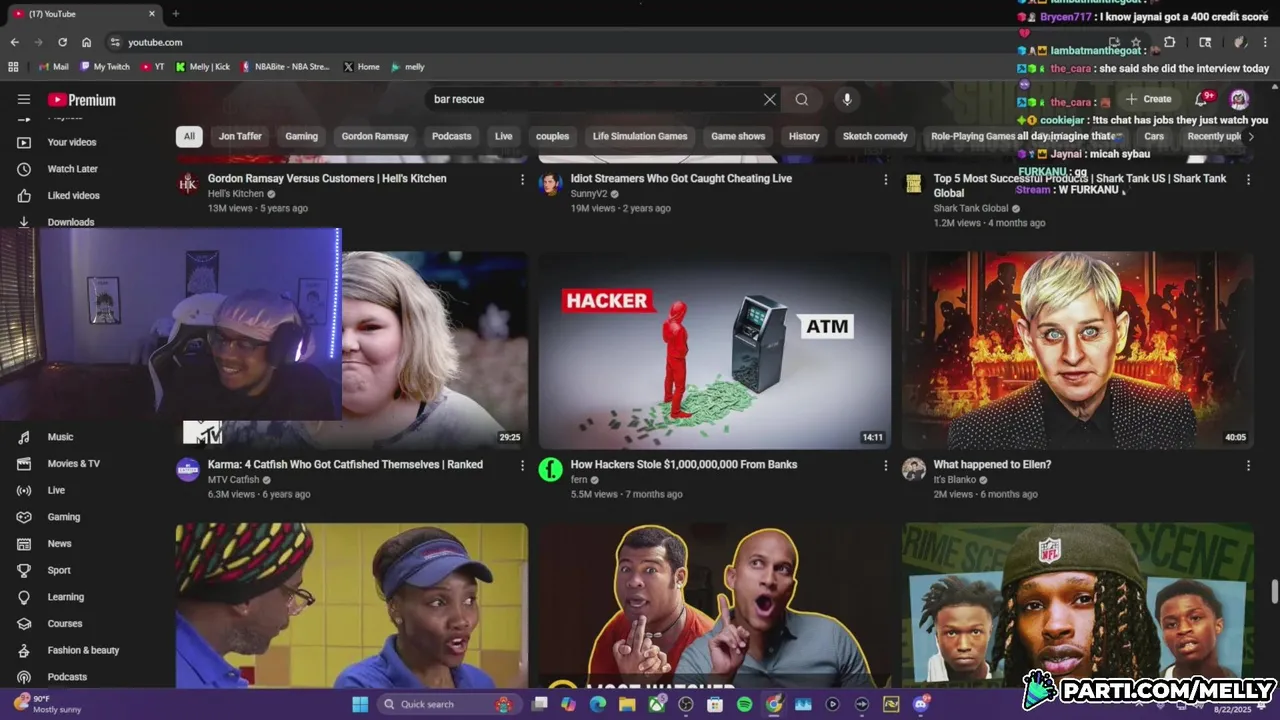Open options menu for Karma 4 Catfish video
Viewport: 1280px width, 720px height.
click(x=522, y=465)
